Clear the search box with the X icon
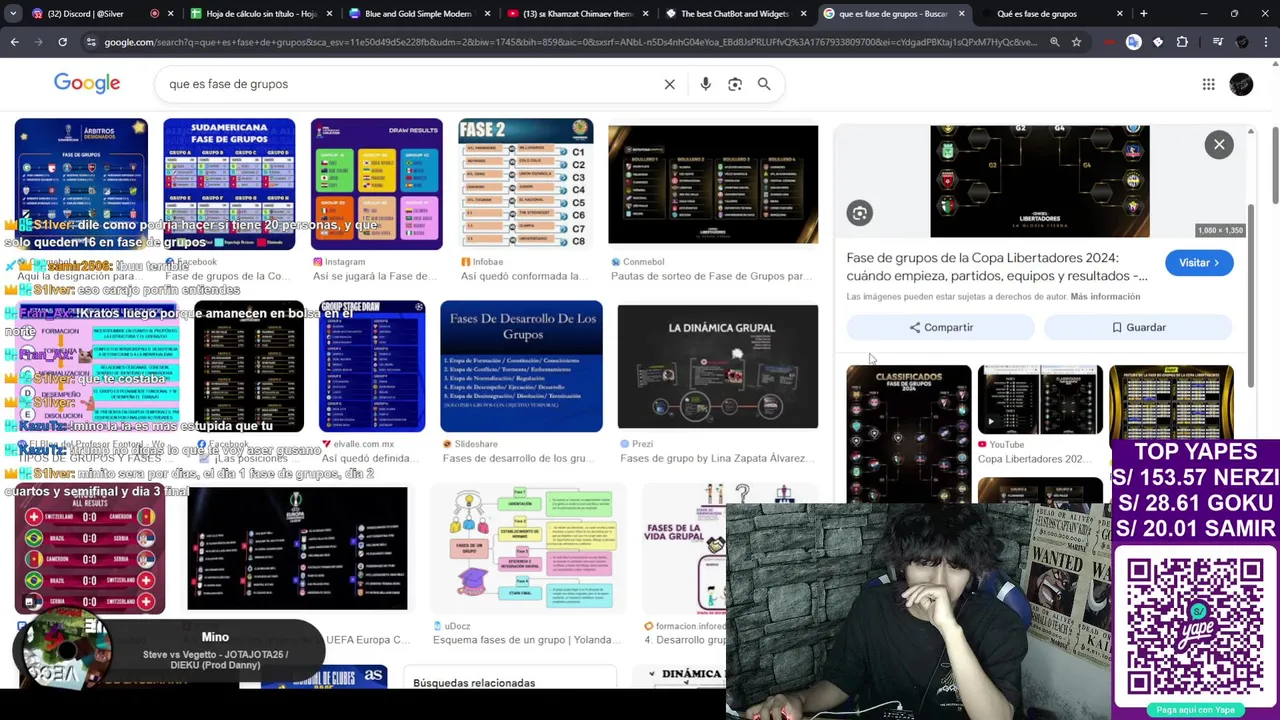1280x720 pixels. tap(670, 84)
